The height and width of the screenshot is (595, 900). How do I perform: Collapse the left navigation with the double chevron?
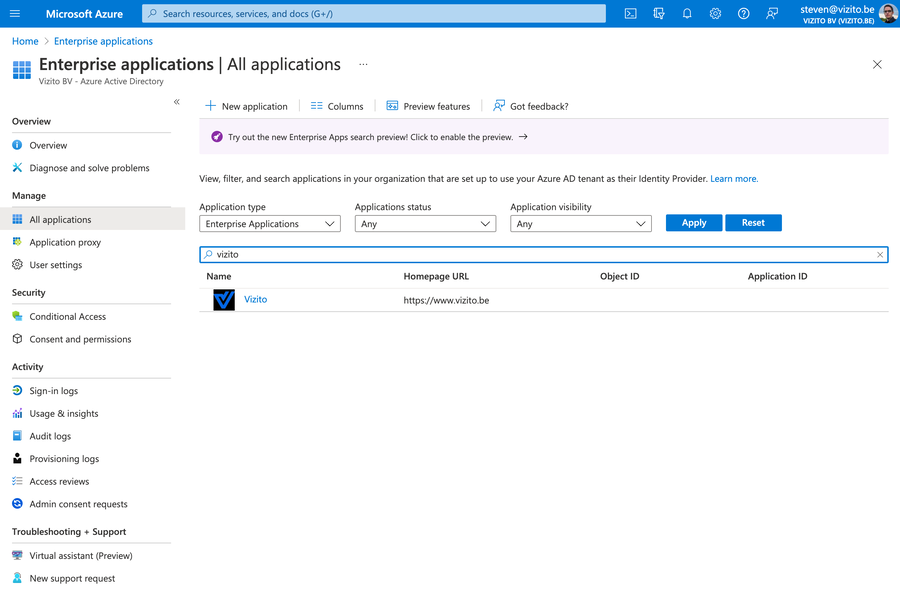pos(176,101)
